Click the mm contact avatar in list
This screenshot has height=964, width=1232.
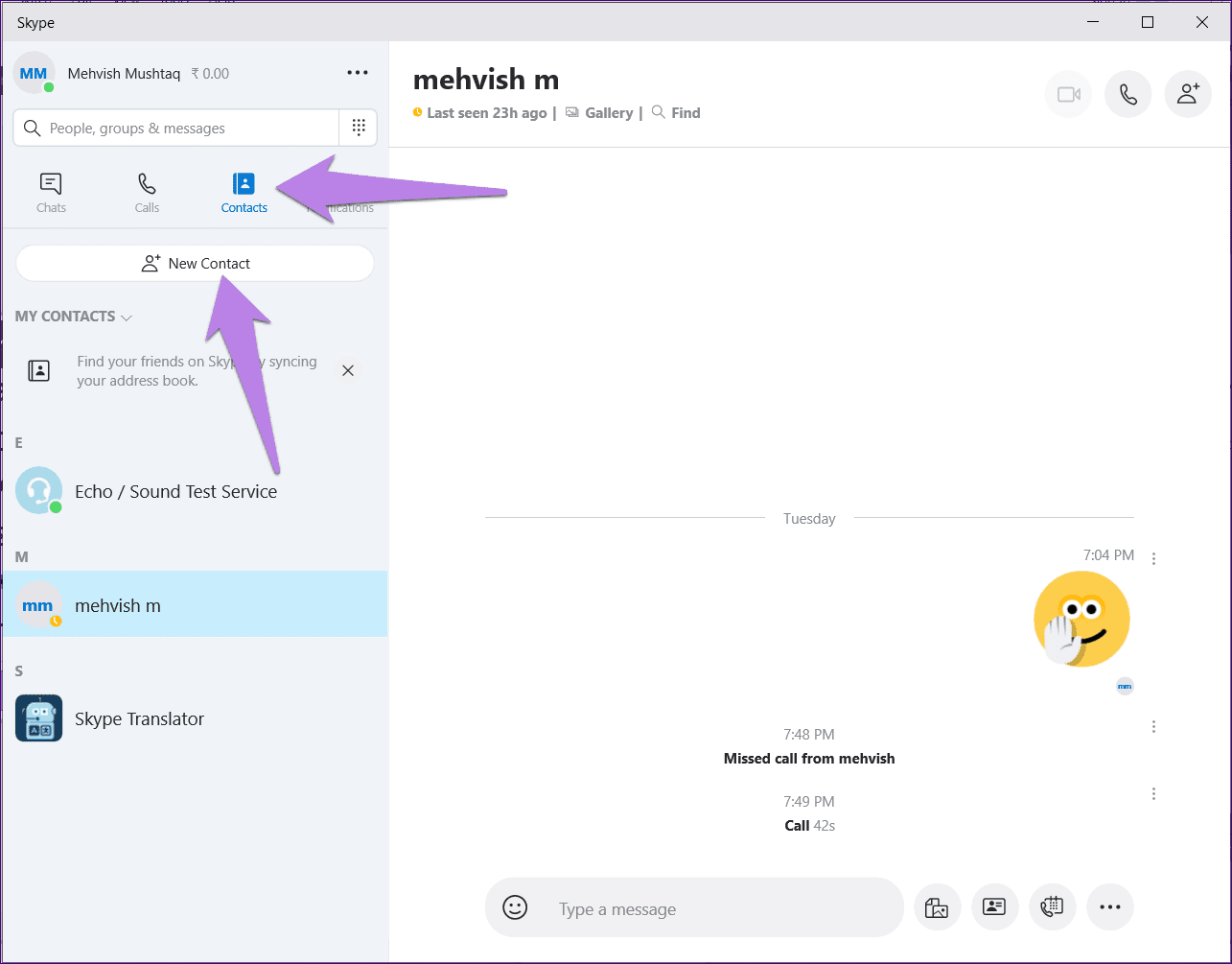(x=38, y=605)
